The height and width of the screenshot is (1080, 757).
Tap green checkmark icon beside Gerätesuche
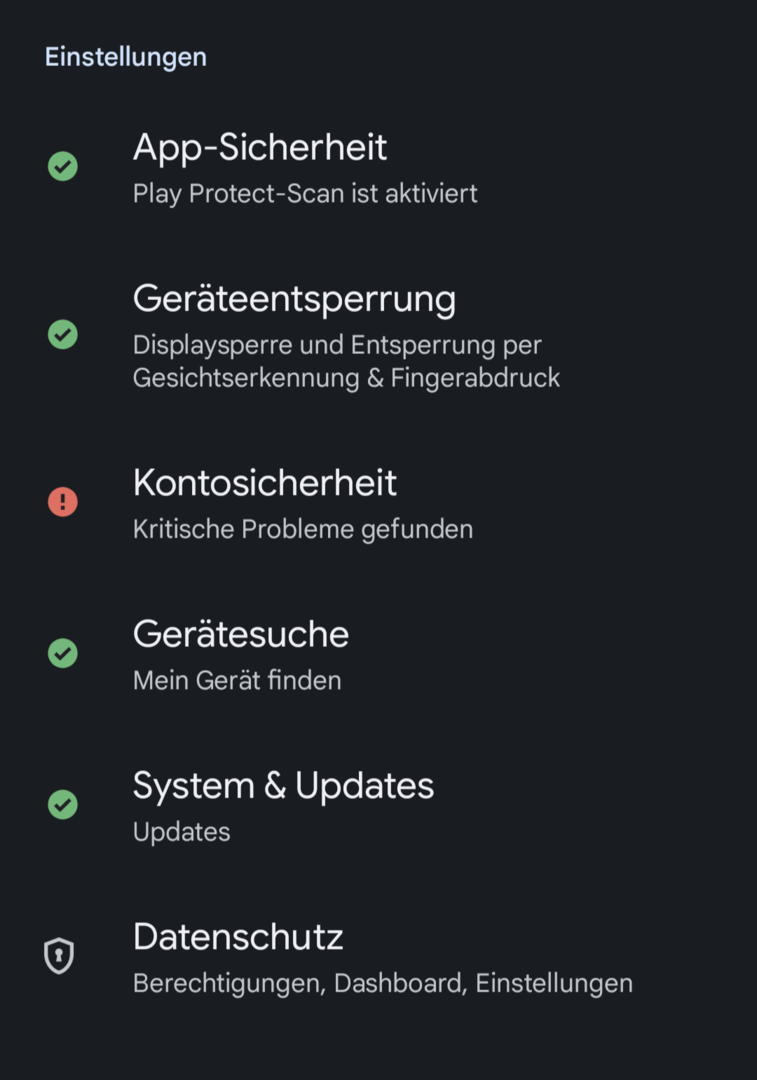click(x=63, y=654)
